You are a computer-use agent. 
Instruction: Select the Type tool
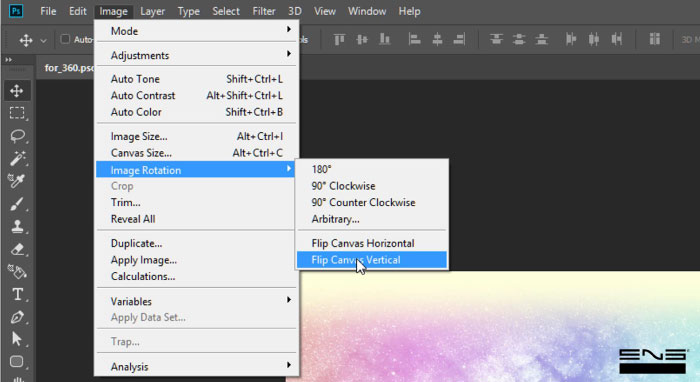(x=17, y=294)
